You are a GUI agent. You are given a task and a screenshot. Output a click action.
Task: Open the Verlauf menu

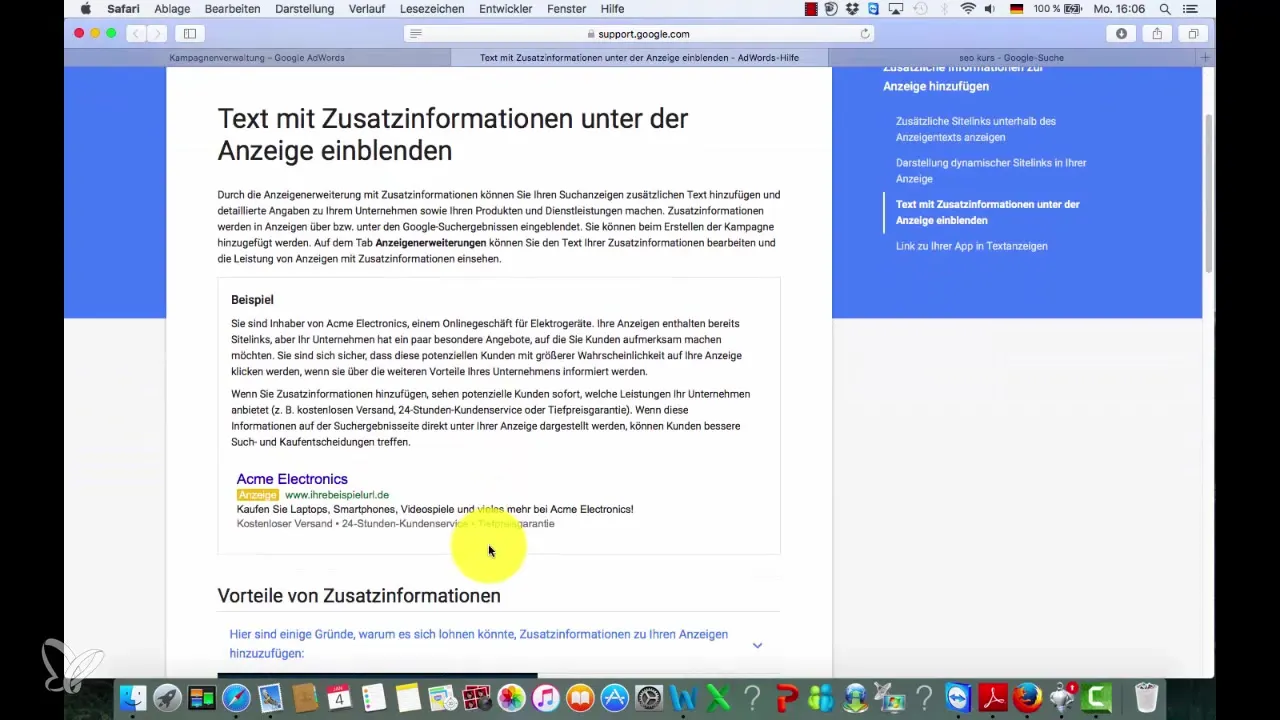[366, 9]
